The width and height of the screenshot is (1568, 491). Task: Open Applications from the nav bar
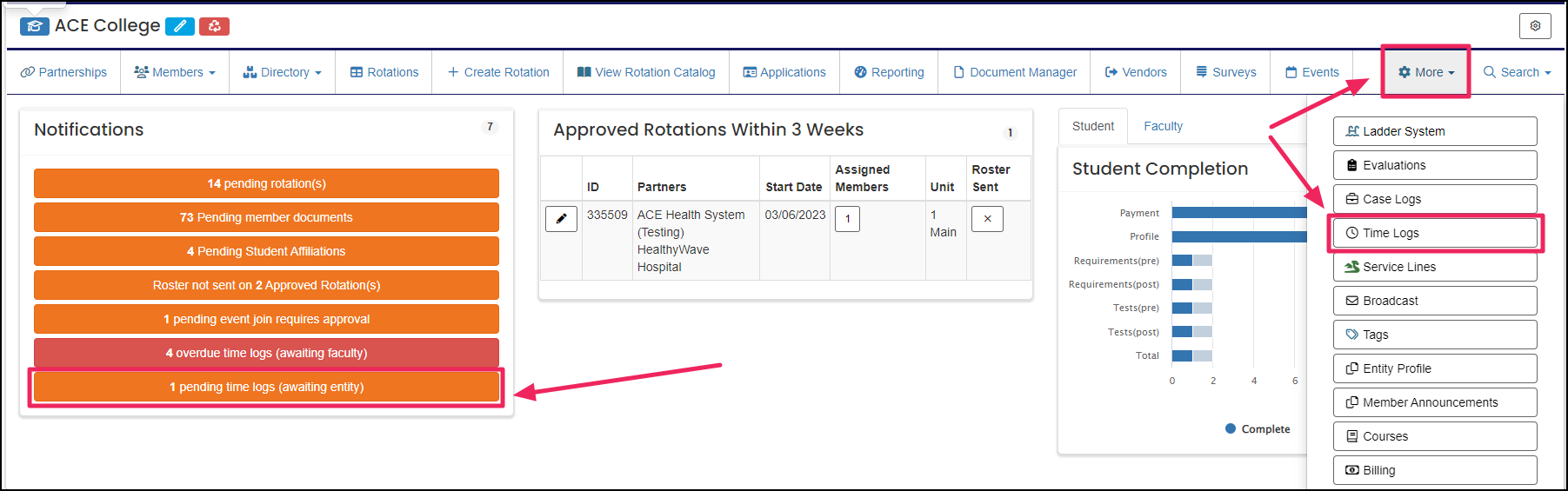784,72
